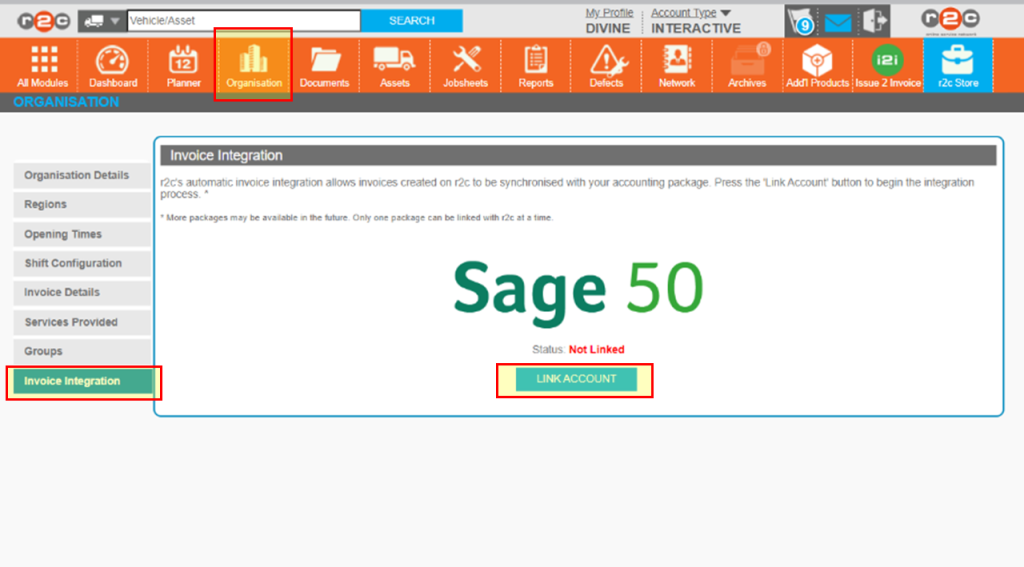Viewport: 1024px width, 567px height.
Task: Click the INTERACTIVE account type text
Action: [696, 28]
